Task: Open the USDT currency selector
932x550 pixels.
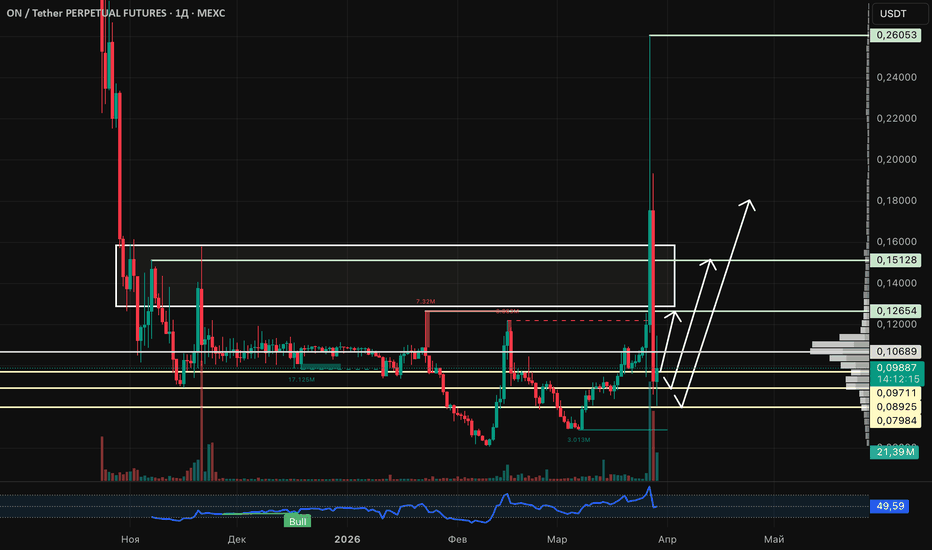Action: click(x=898, y=13)
